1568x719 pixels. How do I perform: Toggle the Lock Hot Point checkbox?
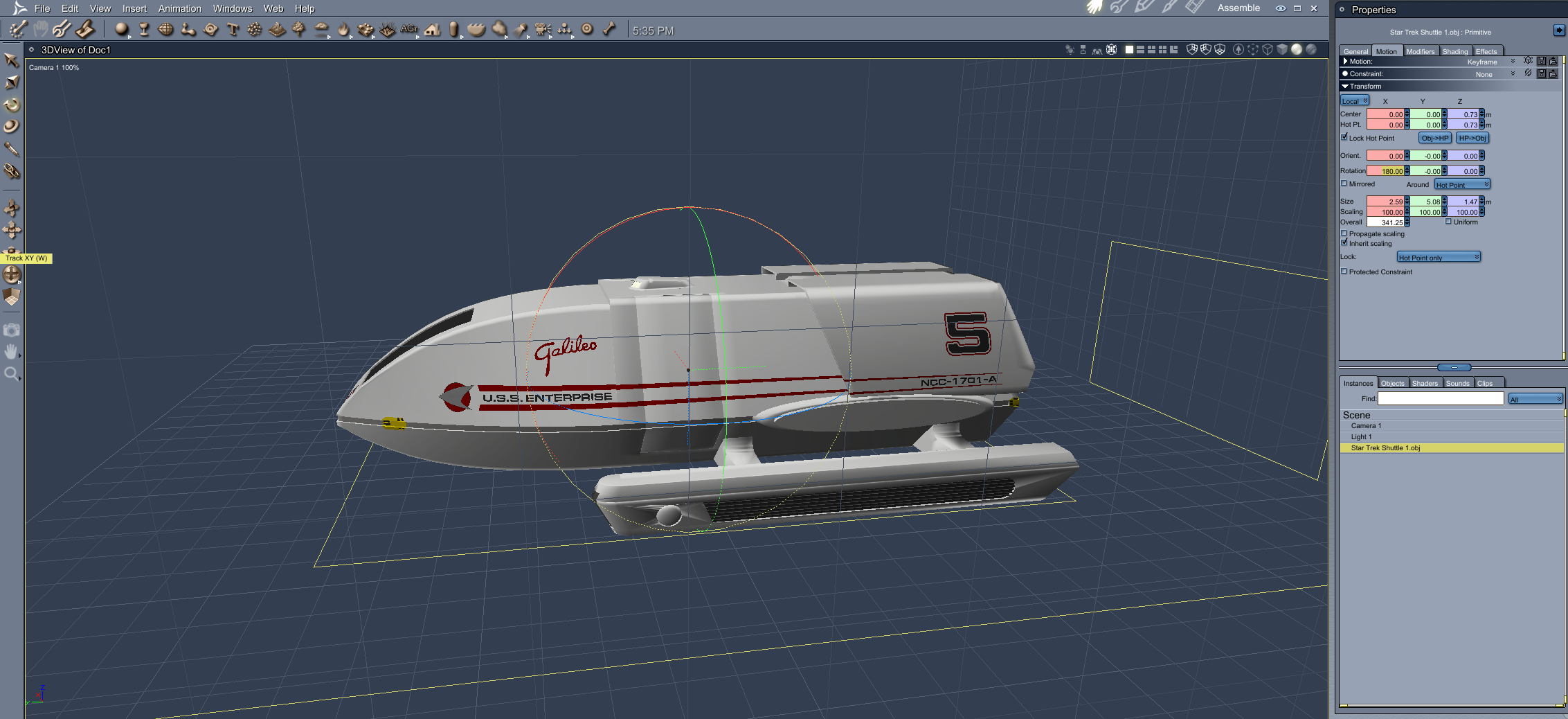coord(1344,137)
